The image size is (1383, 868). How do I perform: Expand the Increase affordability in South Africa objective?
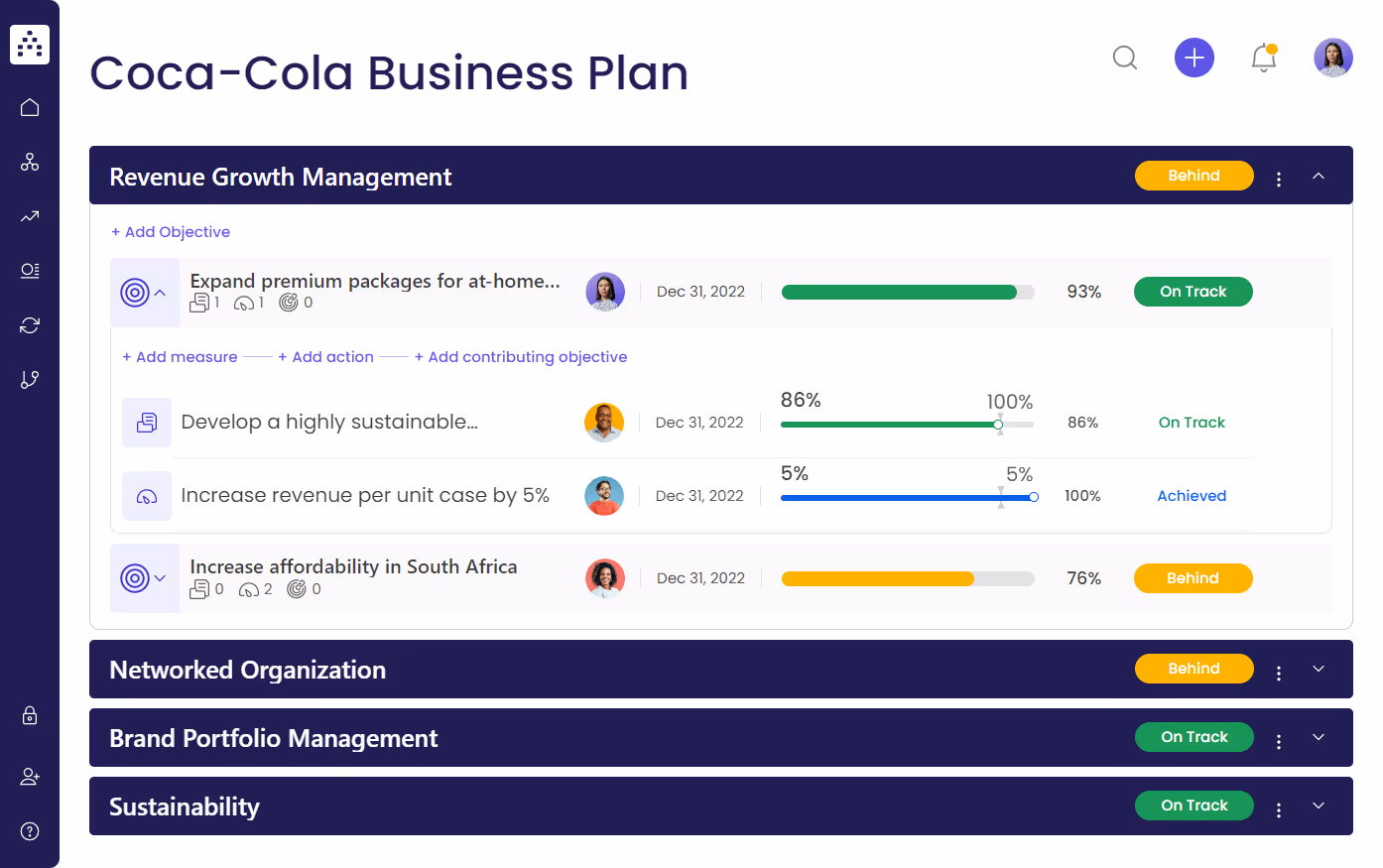[159, 578]
